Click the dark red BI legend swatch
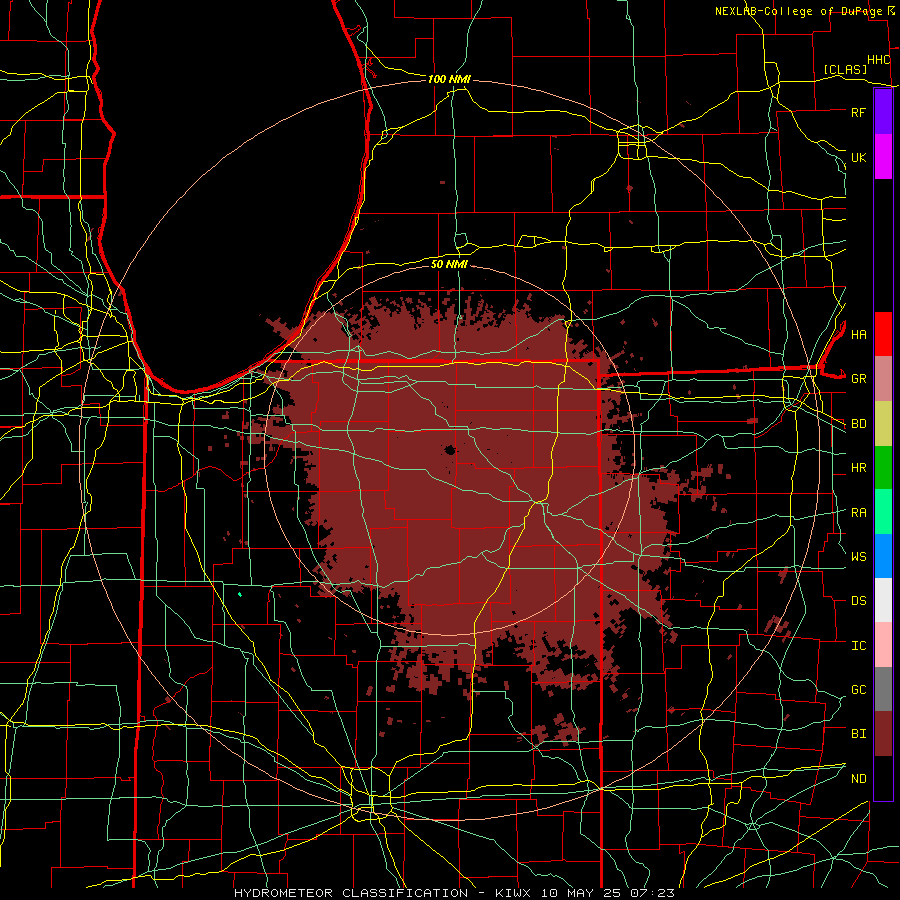900x900 pixels. pyautogui.click(x=883, y=734)
